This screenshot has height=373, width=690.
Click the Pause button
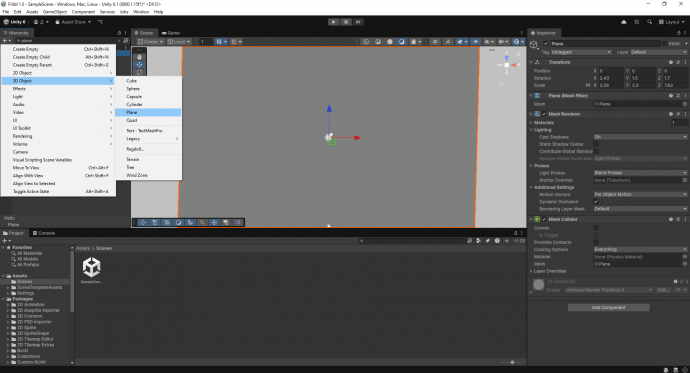[346, 22]
